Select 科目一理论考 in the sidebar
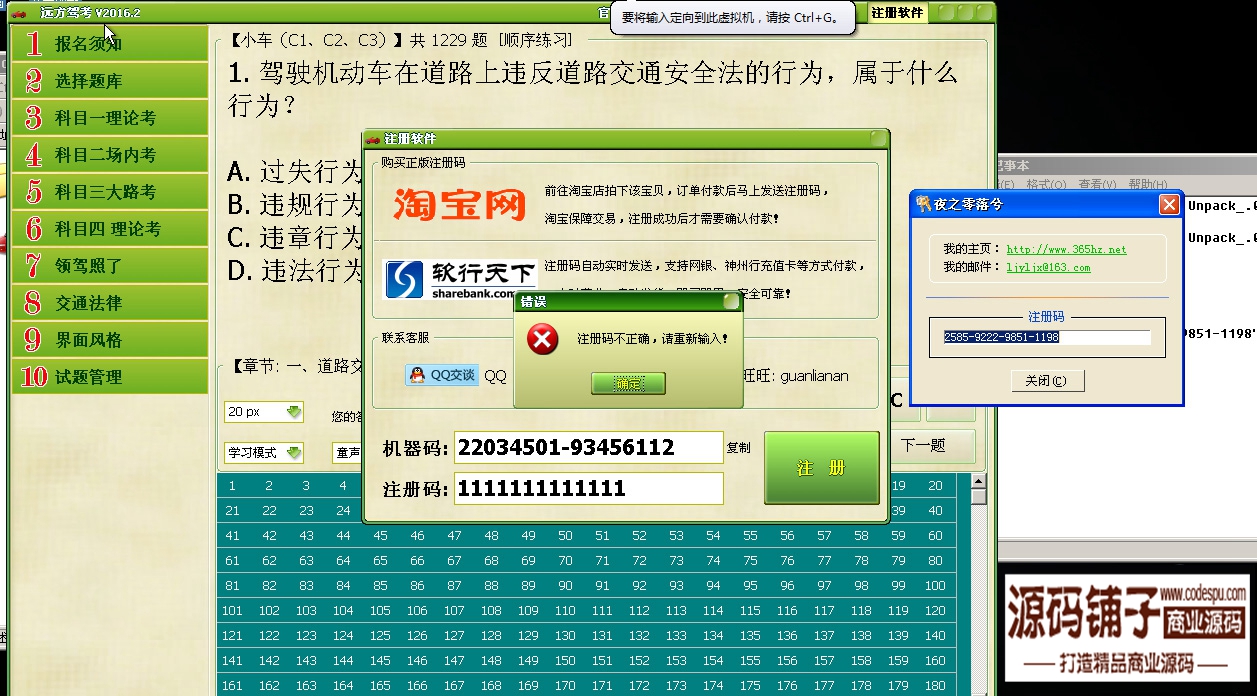The height and width of the screenshot is (696, 1257). pos(110,118)
